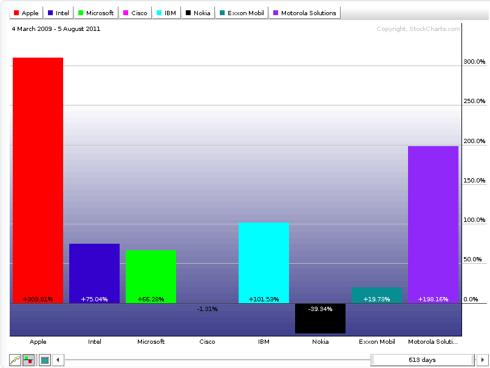
Task: Click the Exxon Mobil axis label below chart
Action: pos(377,342)
